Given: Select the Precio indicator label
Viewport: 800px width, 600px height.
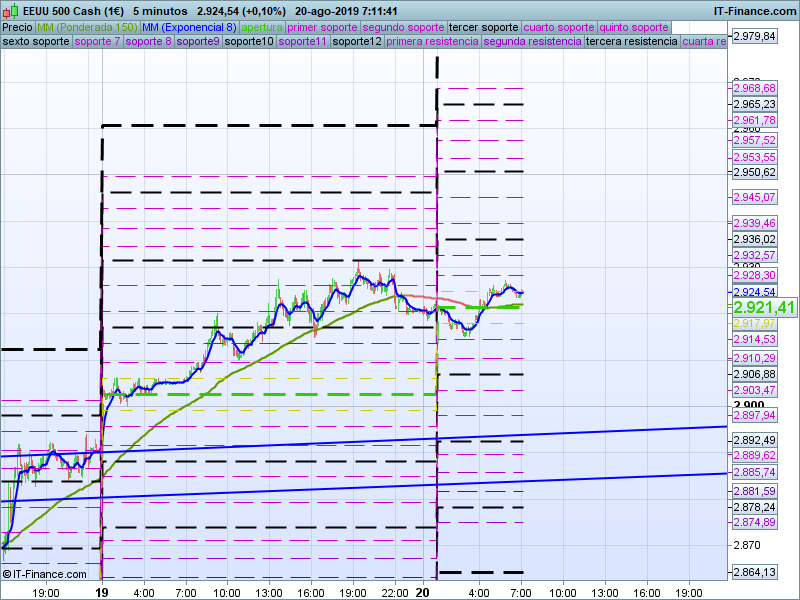Looking at the screenshot, I should coord(17,27).
